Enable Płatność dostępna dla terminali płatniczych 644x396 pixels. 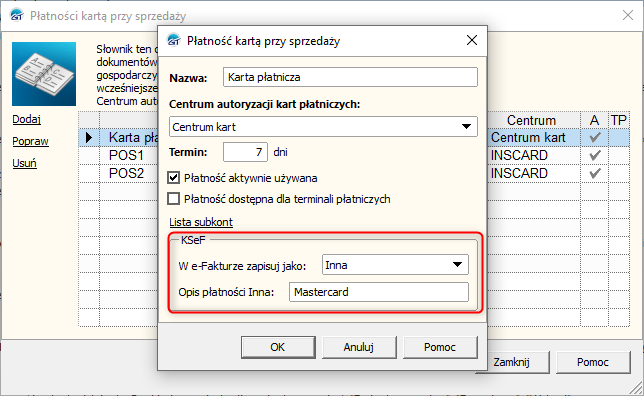click(x=173, y=199)
